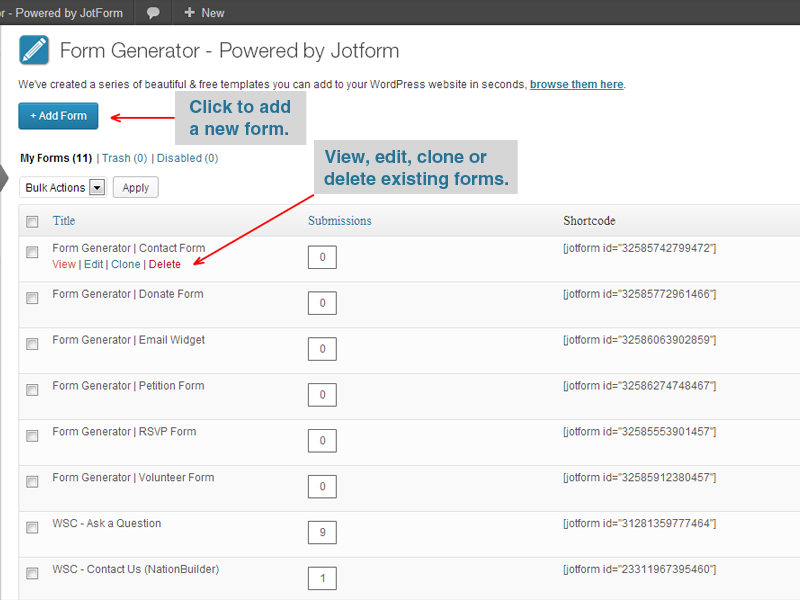Tick the select-all checkbox in table header
This screenshot has width=800, height=600.
[32, 221]
